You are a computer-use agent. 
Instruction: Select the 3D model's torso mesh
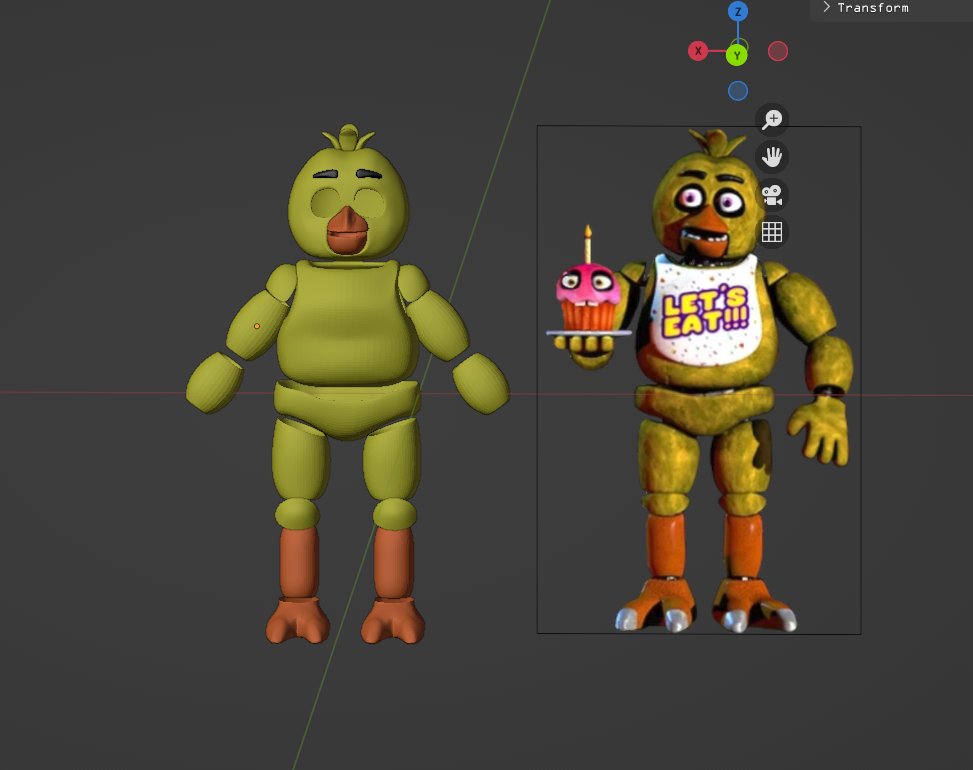pos(346,323)
